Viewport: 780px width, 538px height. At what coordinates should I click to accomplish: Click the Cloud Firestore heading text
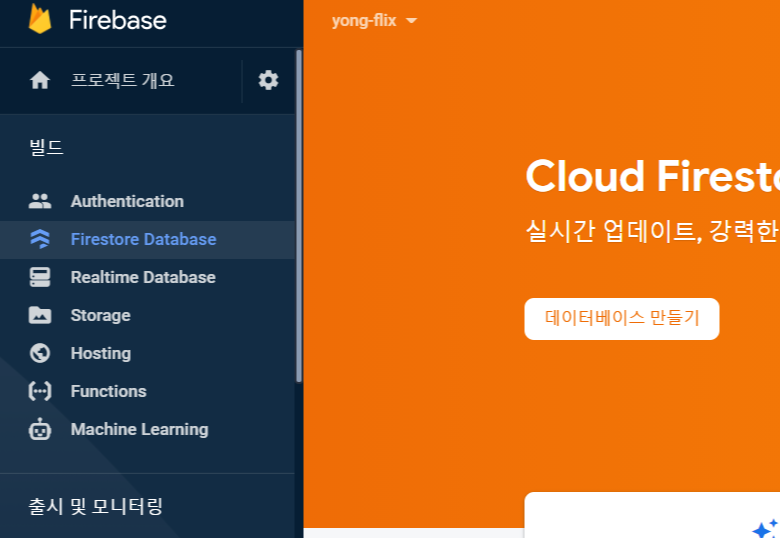click(x=652, y=176)
